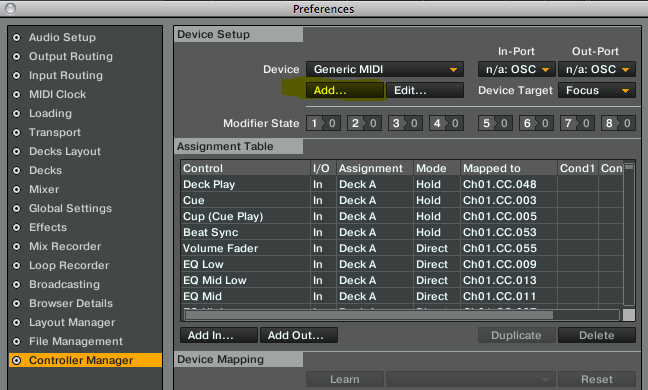
Task: Select the Loading category
Action: pos(85,113)
